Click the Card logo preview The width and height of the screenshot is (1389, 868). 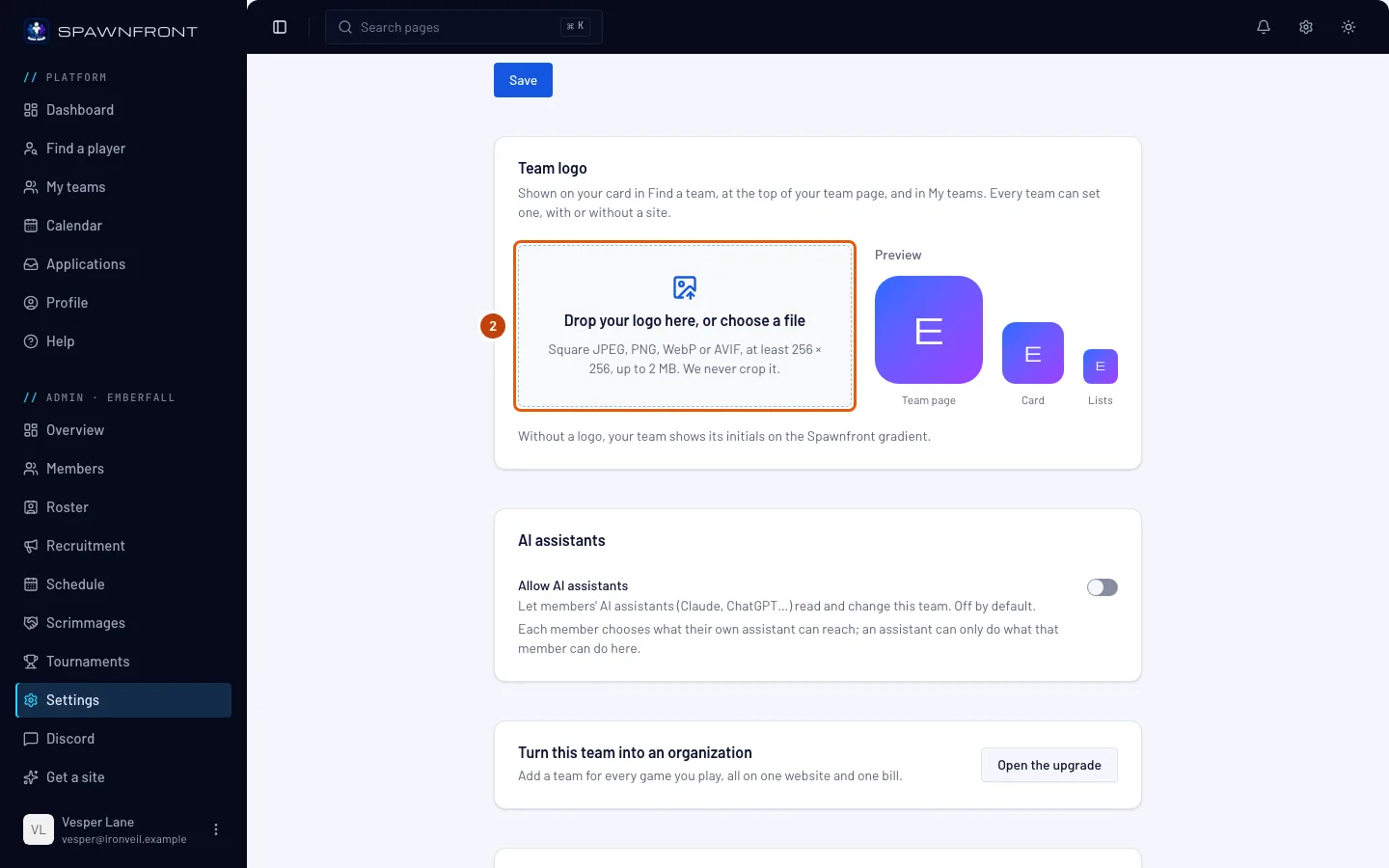click(x=1033, y=353)
